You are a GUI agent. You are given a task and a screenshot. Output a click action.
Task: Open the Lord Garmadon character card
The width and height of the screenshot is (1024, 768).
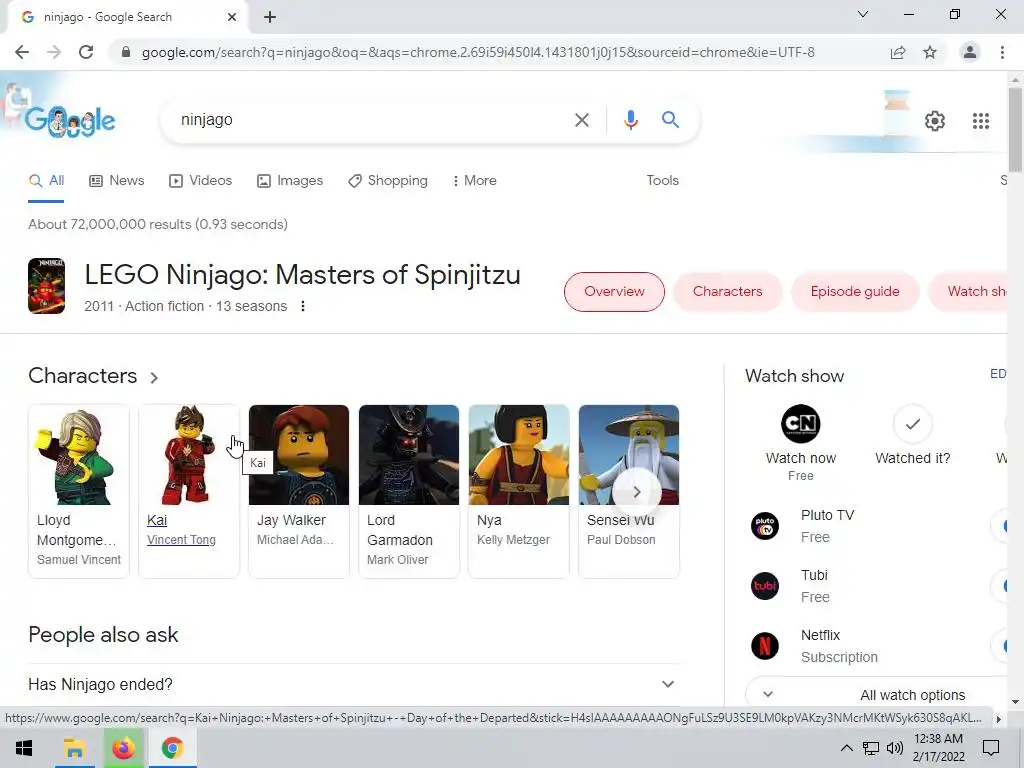409,491
